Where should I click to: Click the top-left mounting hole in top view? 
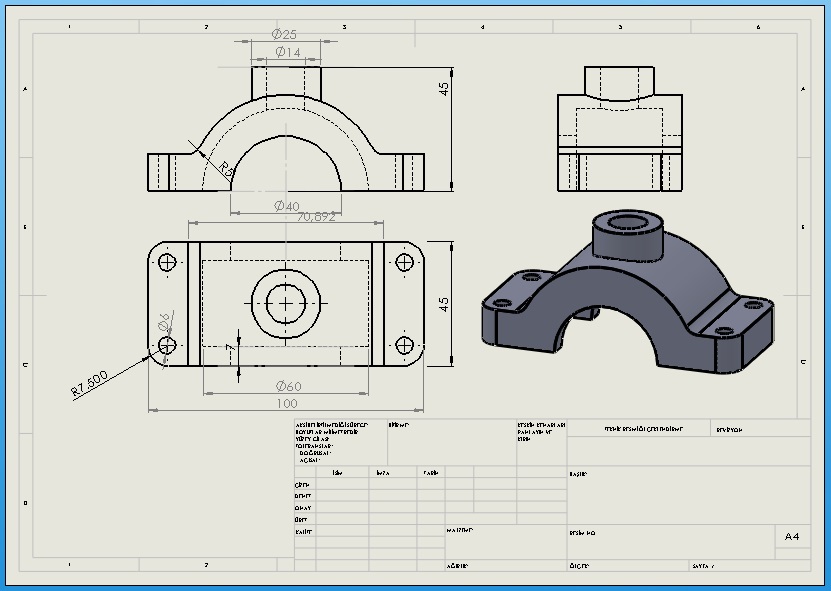pos(167,262)
